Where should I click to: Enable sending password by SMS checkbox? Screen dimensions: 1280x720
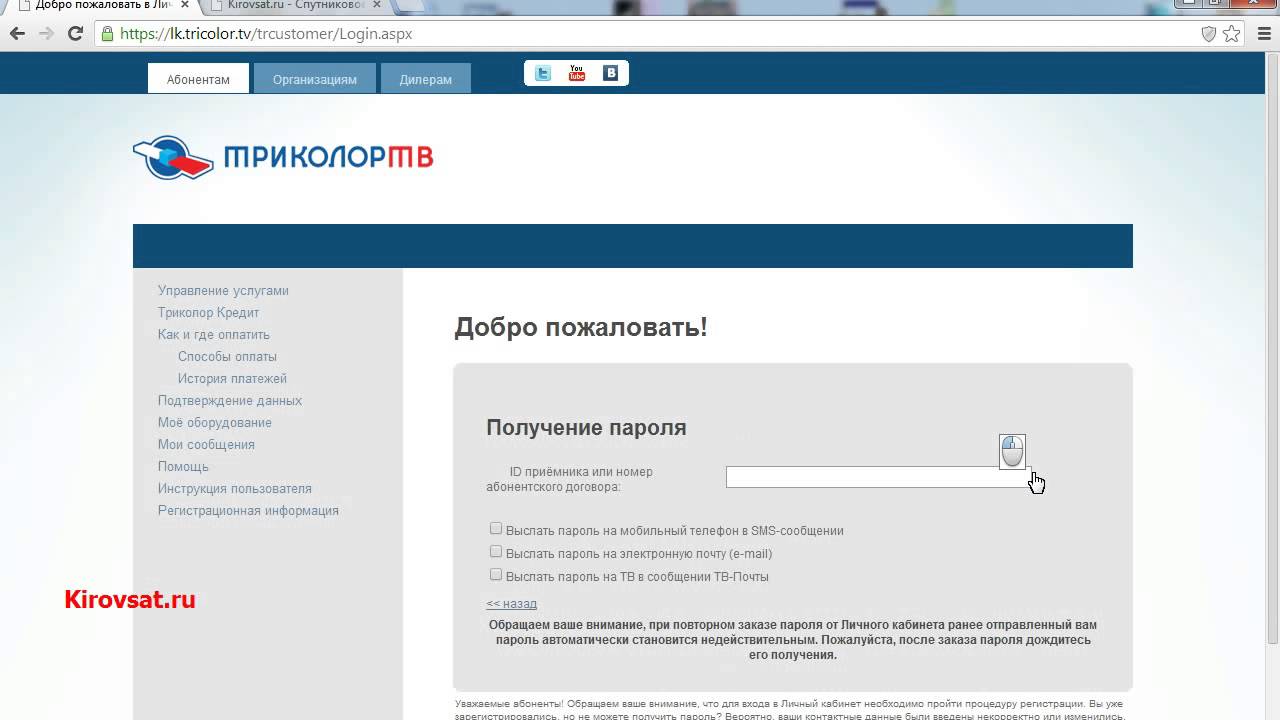click(x=496, y=529)
